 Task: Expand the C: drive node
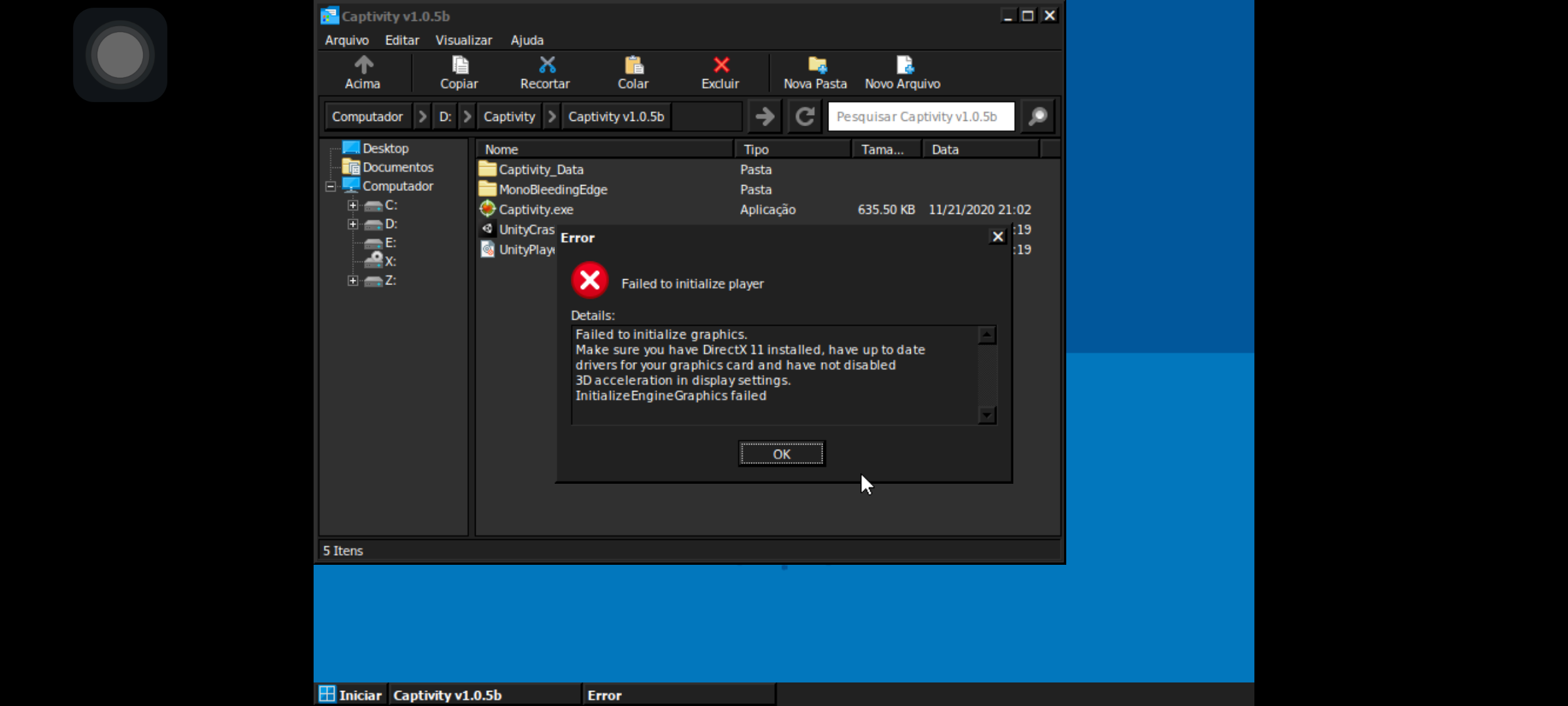point(353,205)
